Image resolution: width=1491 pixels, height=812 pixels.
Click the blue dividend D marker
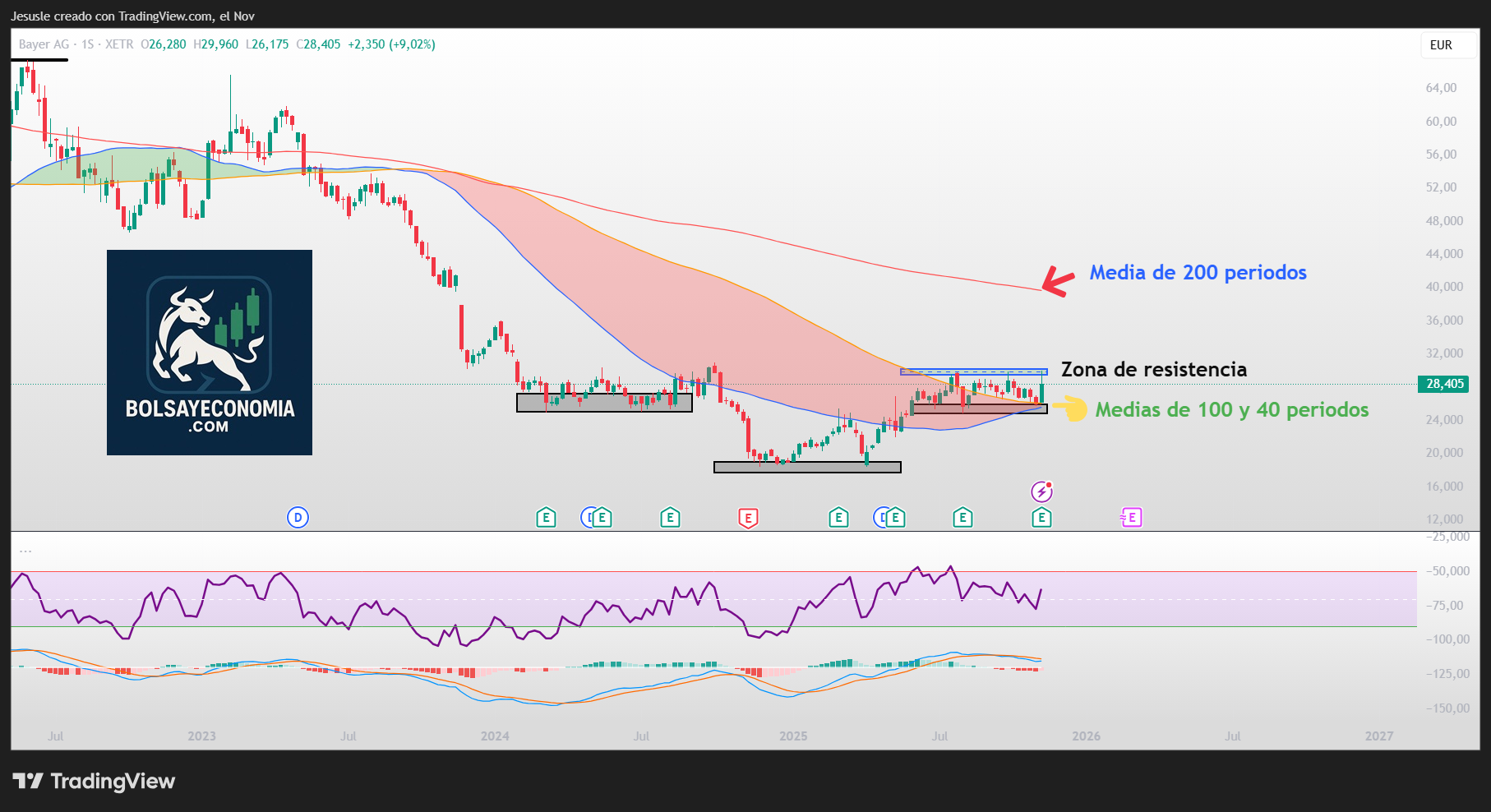pyautogui.click(x=298, y=518)
